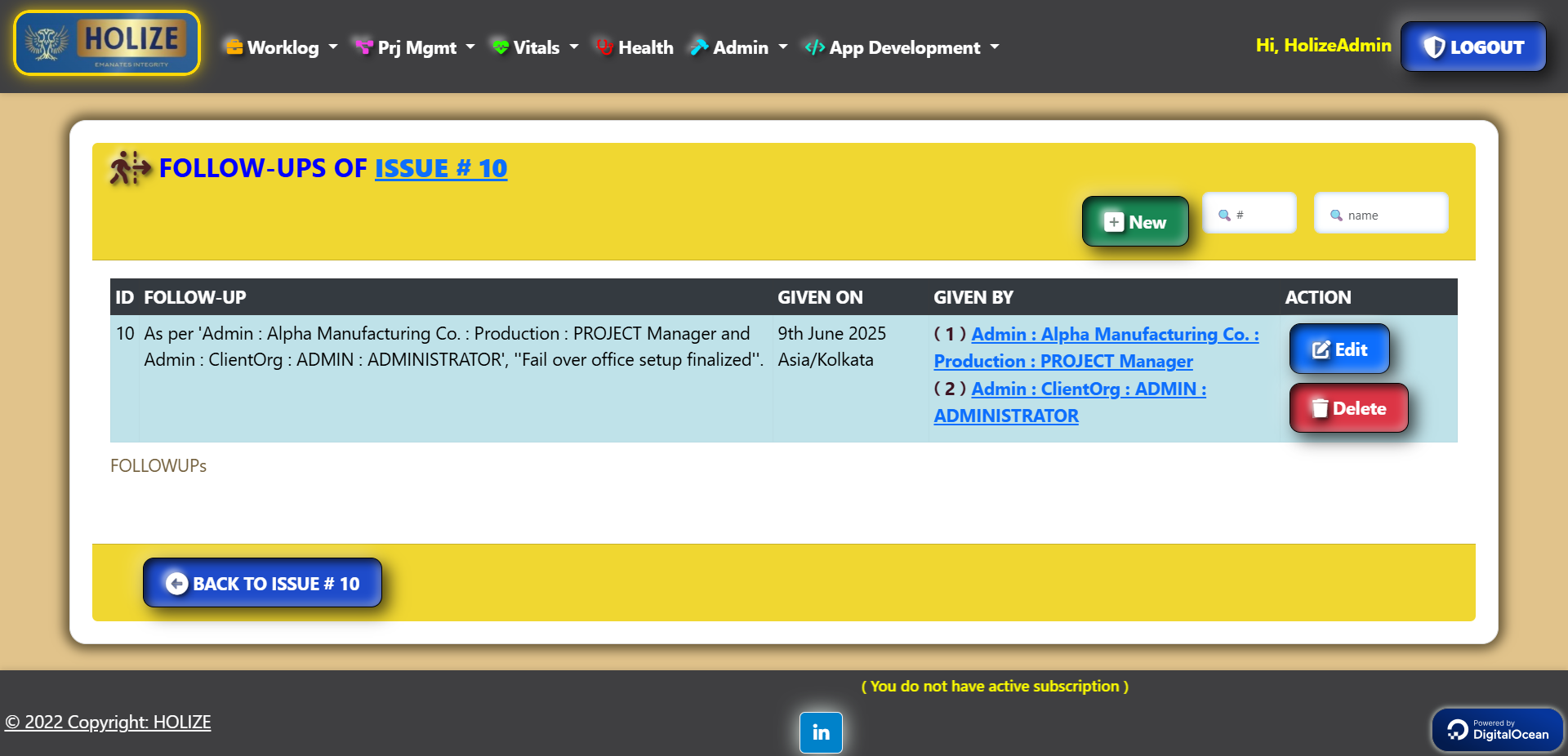Edit follow-up number 10
This screenshot has height=756, width=1568.
[x=1339, y=349]
